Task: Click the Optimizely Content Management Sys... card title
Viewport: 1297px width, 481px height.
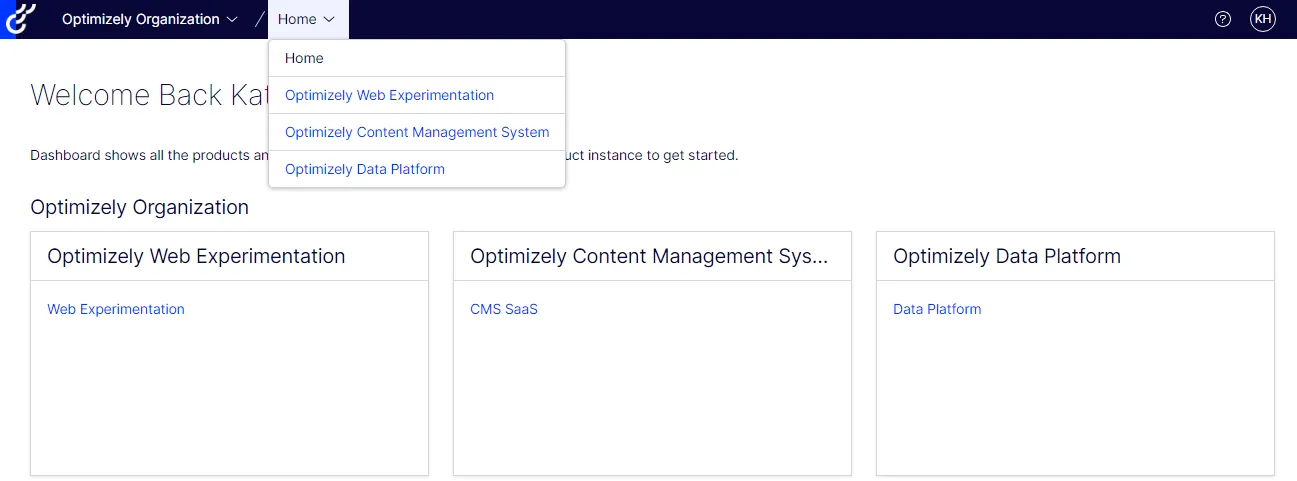Action: point(649,256)
